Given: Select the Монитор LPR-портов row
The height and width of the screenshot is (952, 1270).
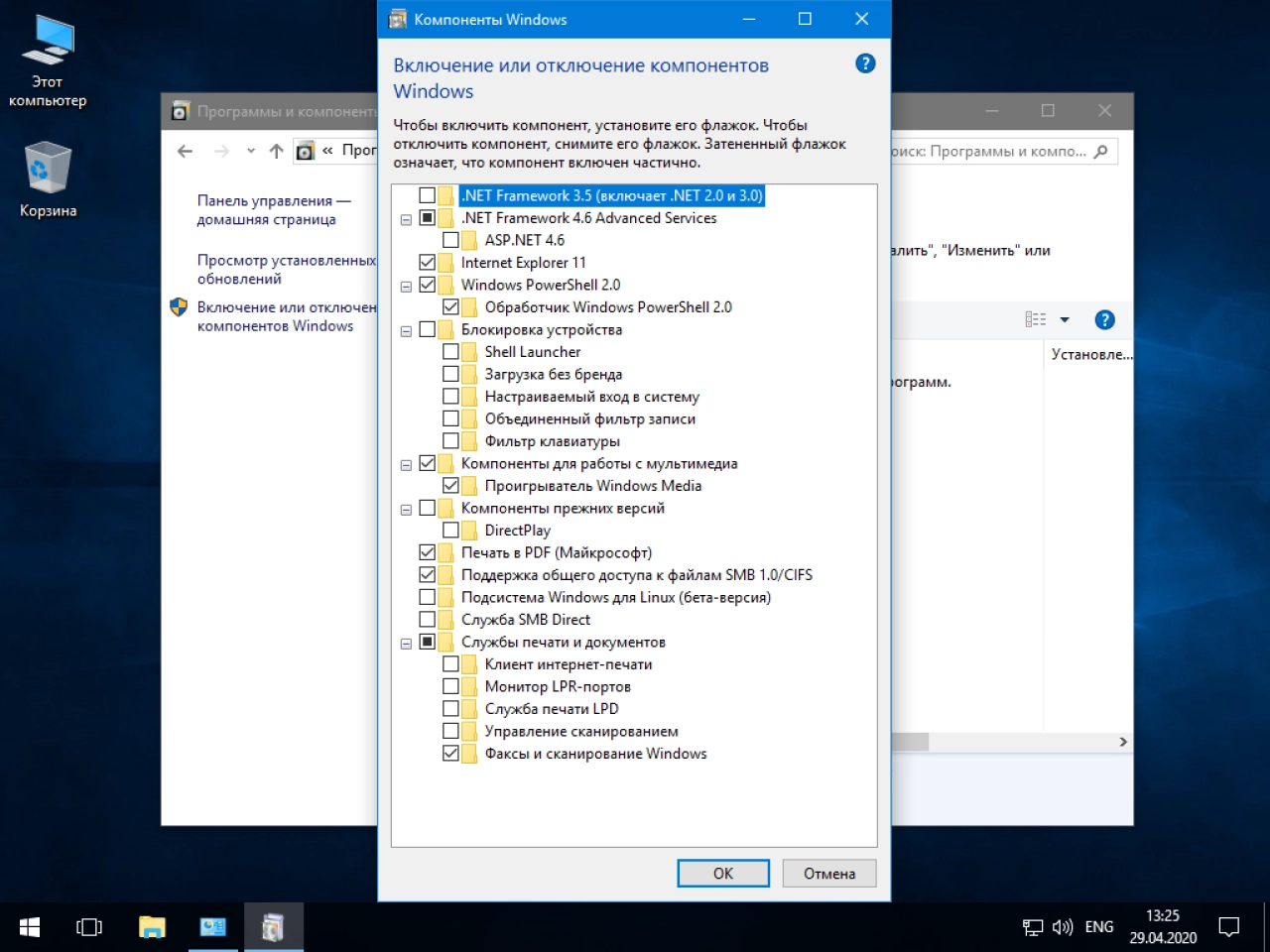Looking at the screenshot, I should 558,686.
